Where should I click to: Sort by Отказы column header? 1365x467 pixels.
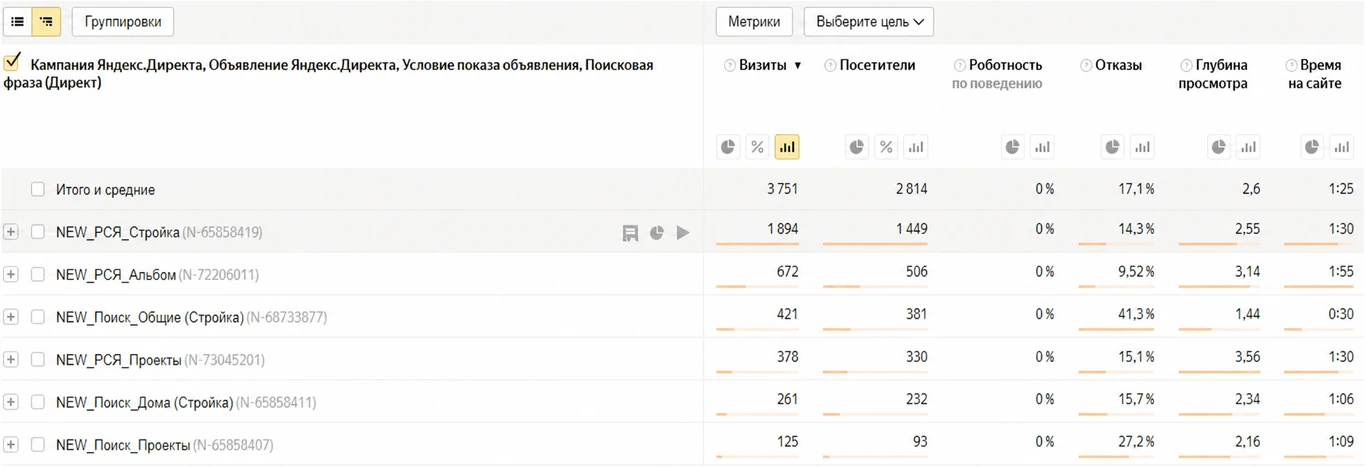click(1118, 65)
